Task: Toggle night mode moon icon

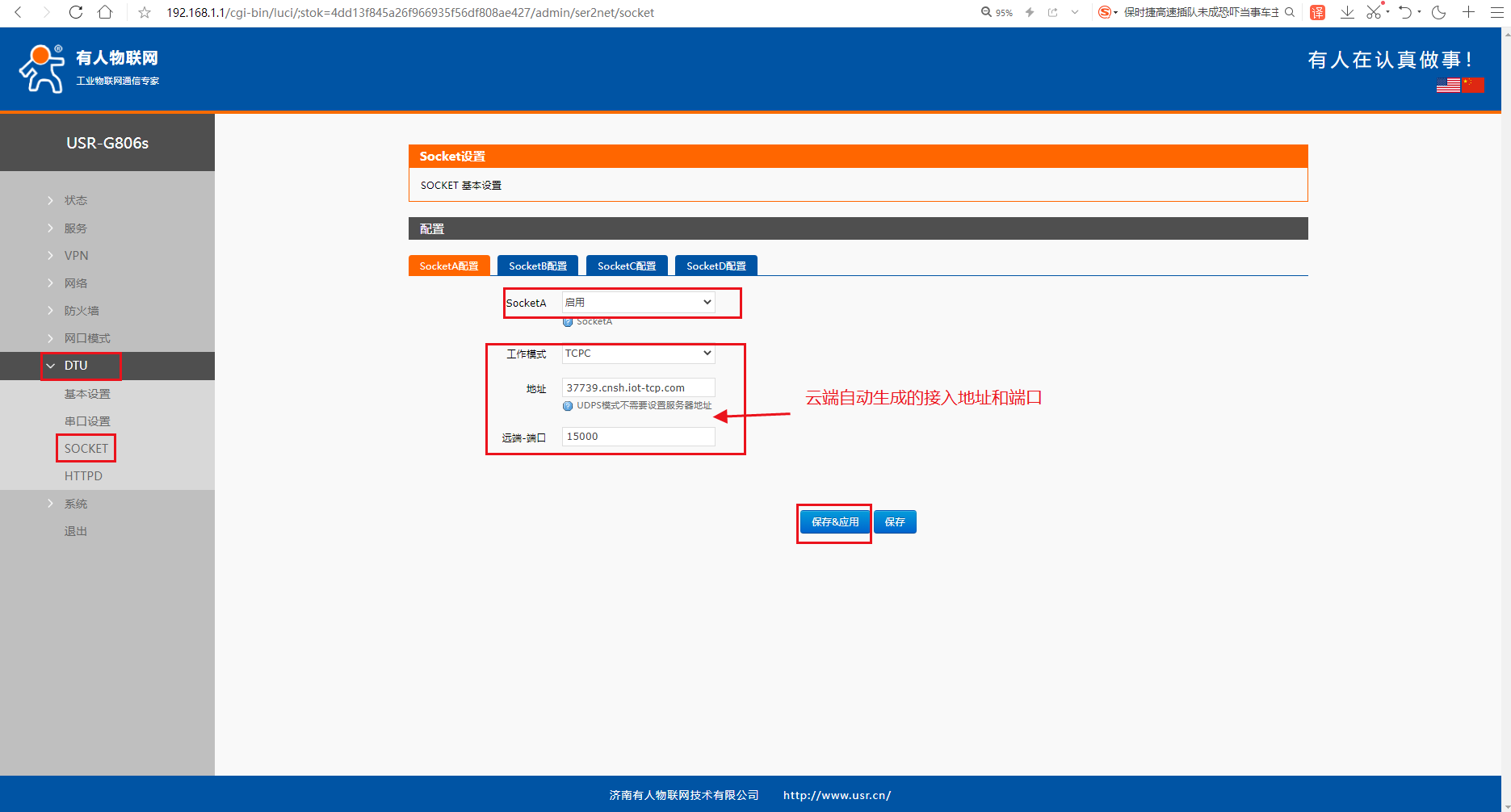Action: coord(1438,12)
